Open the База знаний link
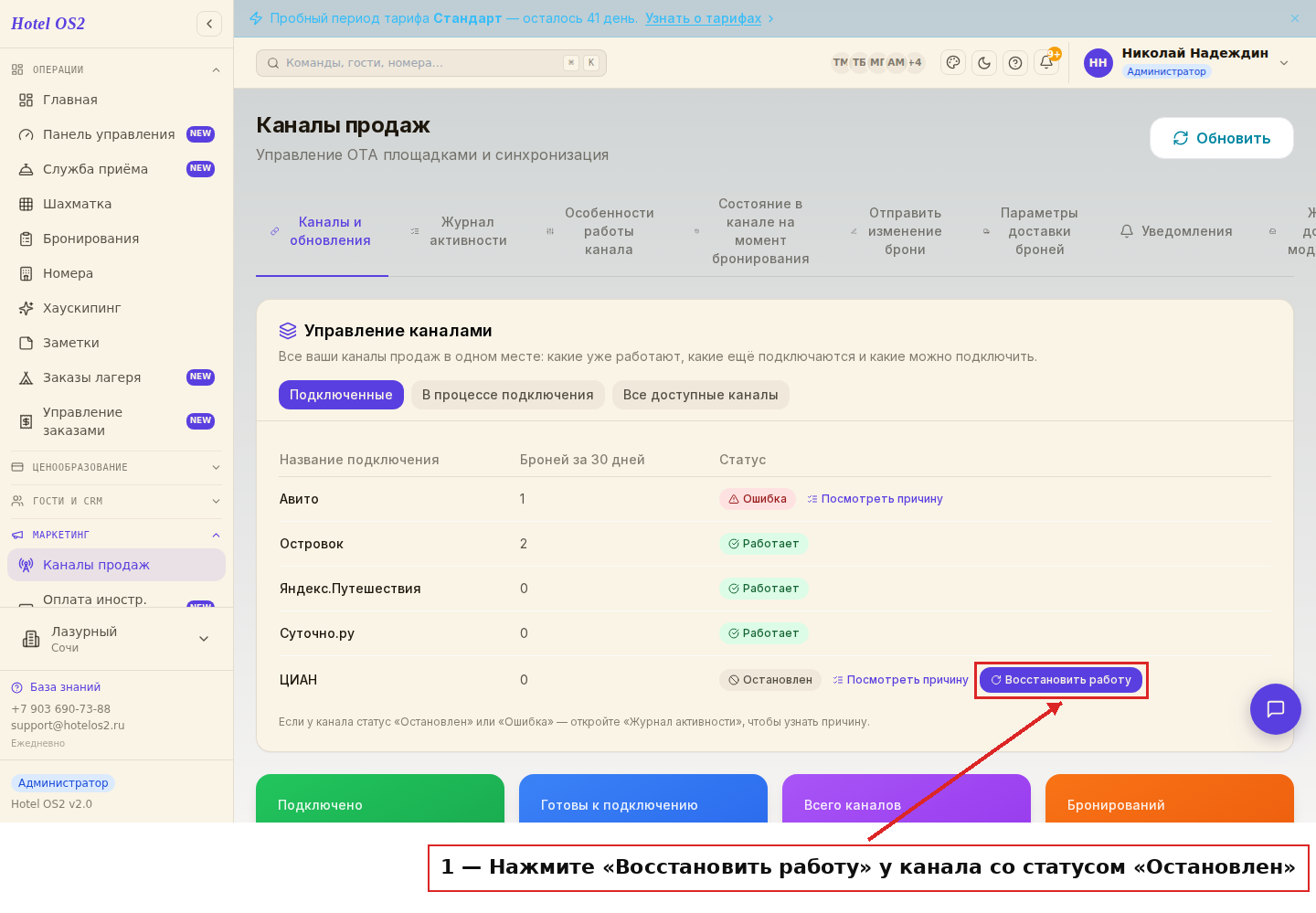This screenshot has height=913, width=1316. [56, 687]
